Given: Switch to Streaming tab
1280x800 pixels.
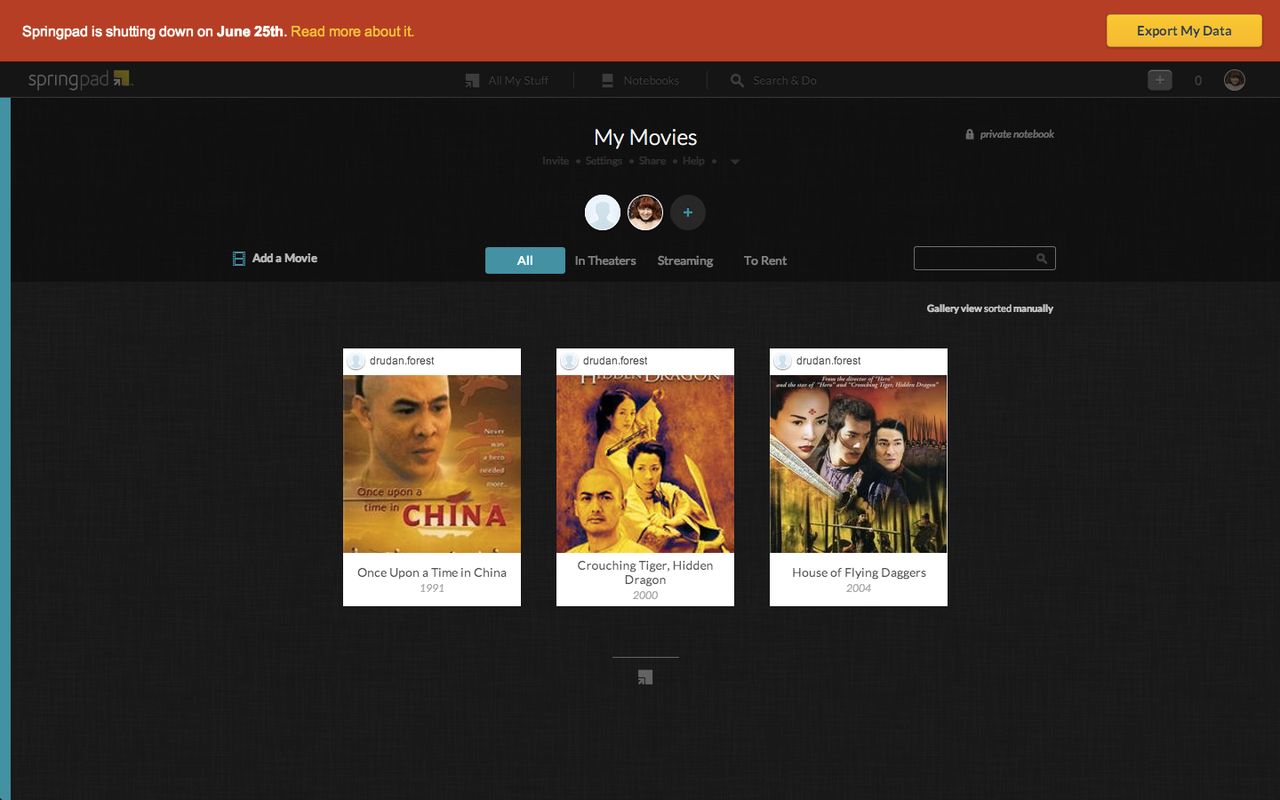Looking at the screenshot, I should 685,260.
